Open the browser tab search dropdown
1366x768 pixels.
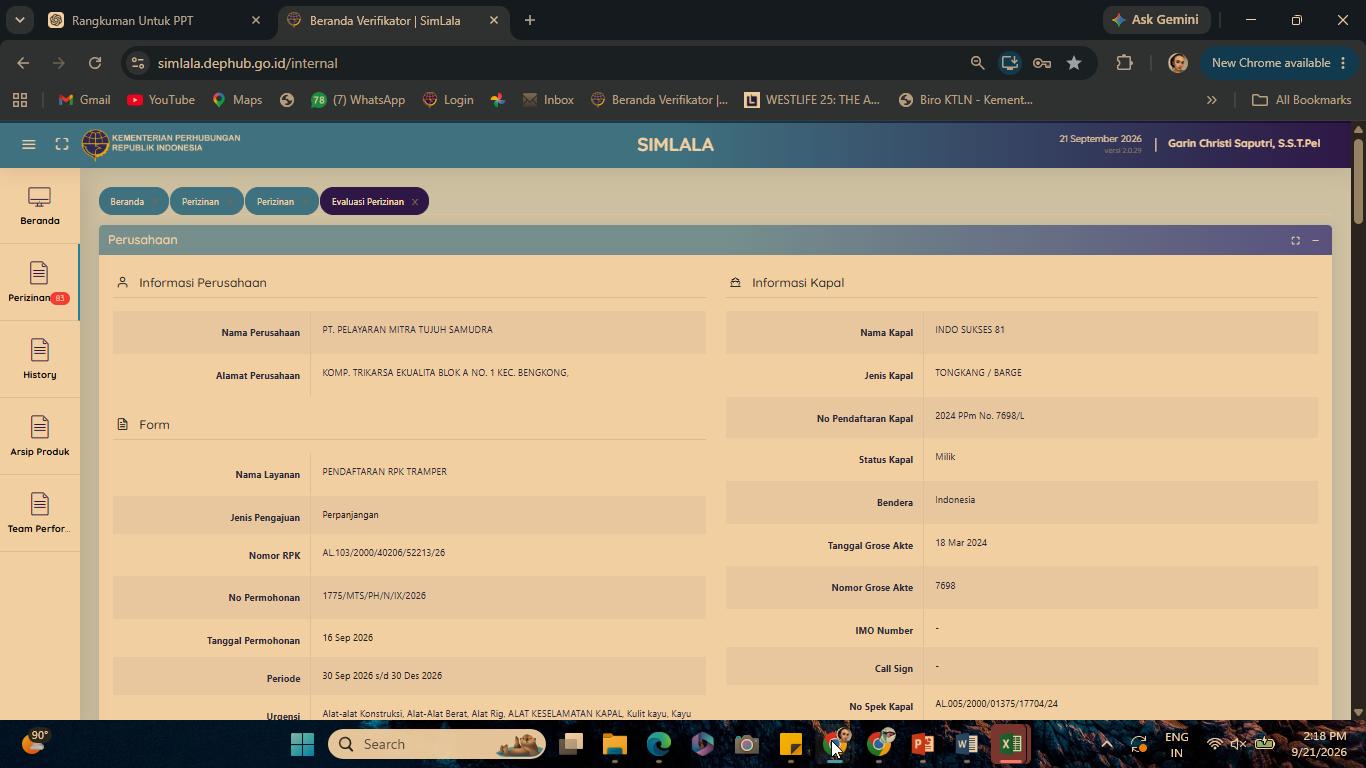coord(19,20)
